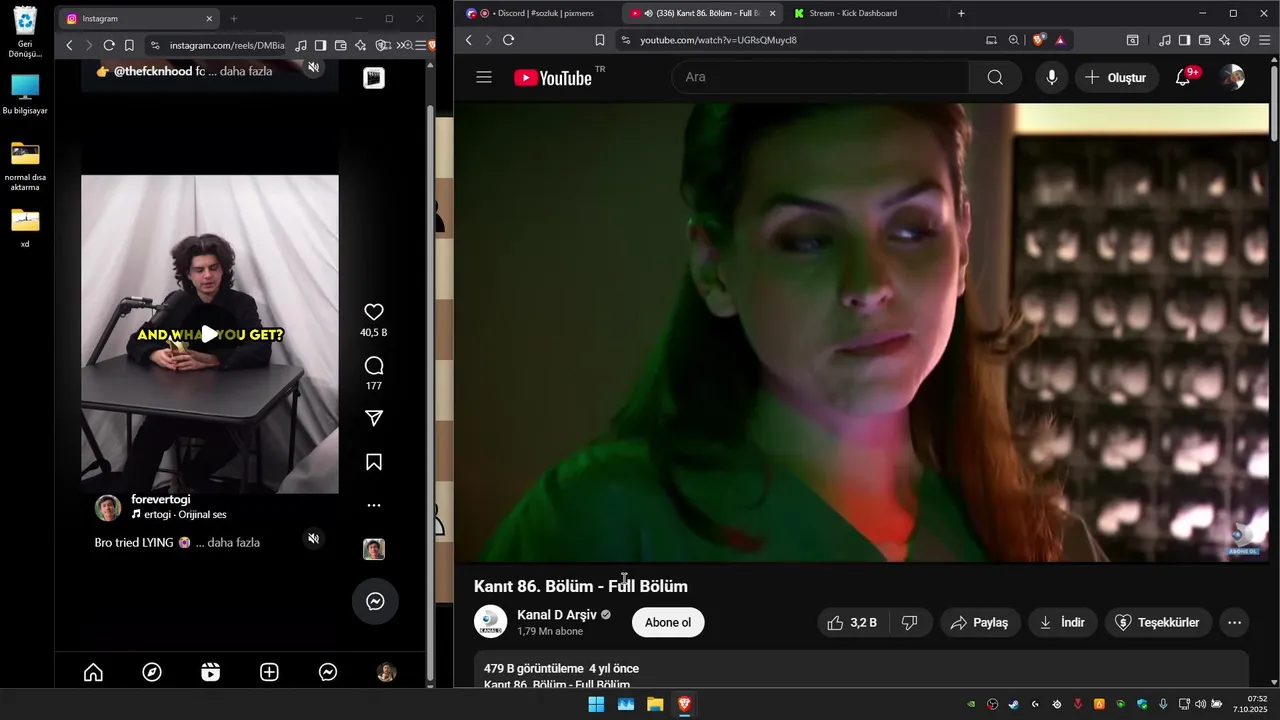The width and height of the screenshot is (1280, 720).
Task: Open Instagram Messenger floating button
Action: click(x=375, y=601)
